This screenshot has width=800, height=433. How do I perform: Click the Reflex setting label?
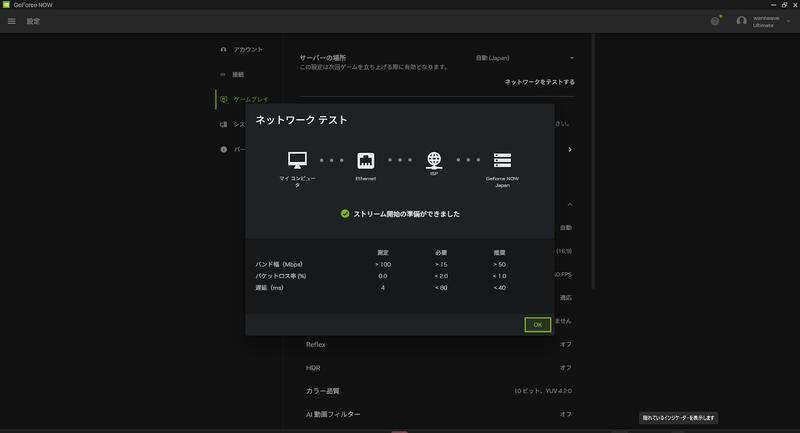tap(315, 345)
